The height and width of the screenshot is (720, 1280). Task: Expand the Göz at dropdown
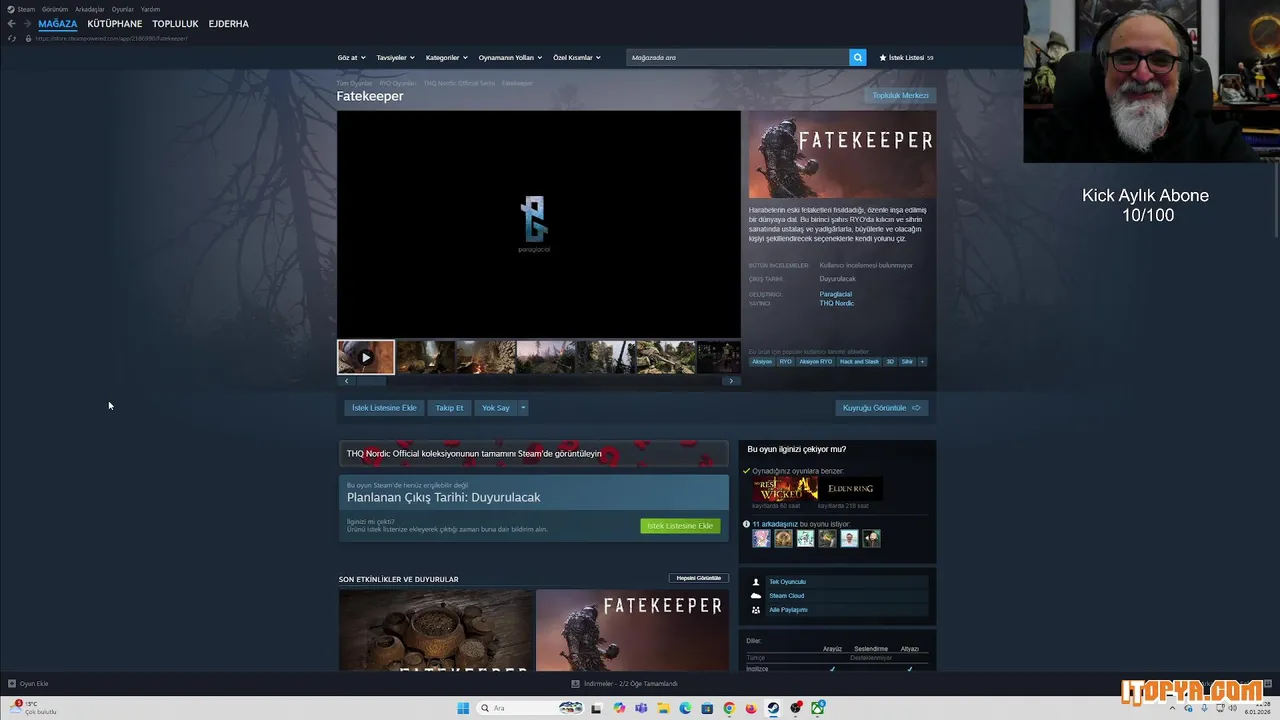(351, 57)
